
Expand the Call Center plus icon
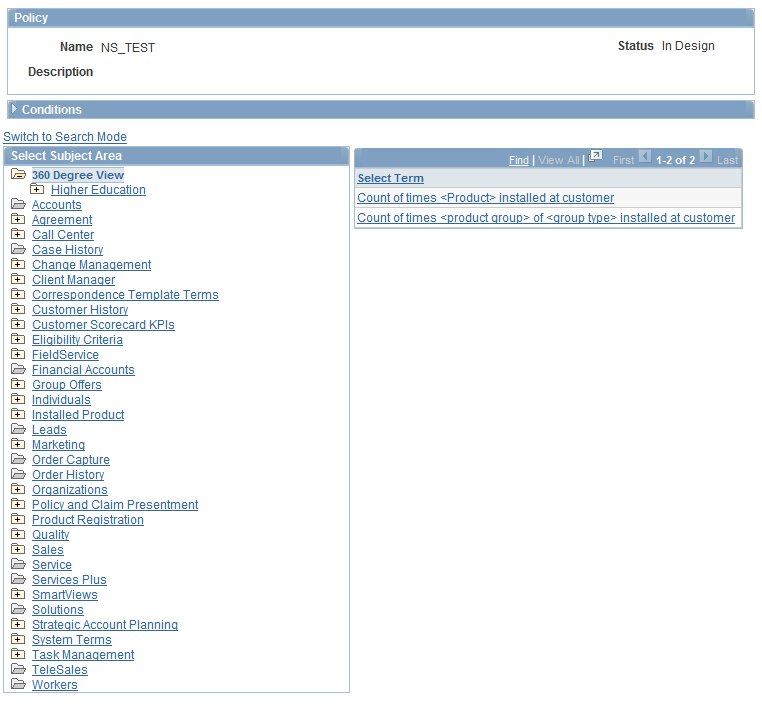pyautogui.click(x=18, y=234)
